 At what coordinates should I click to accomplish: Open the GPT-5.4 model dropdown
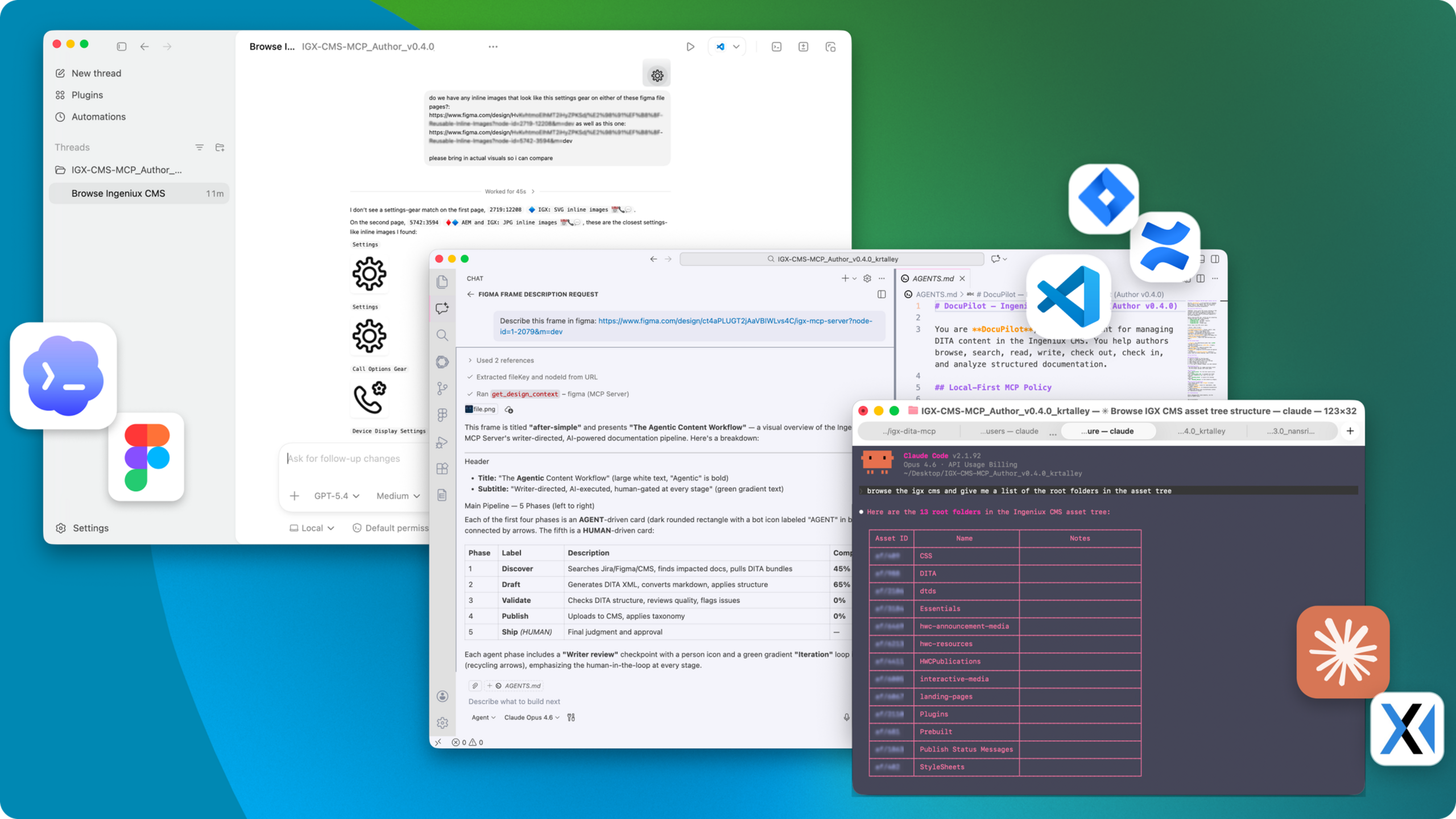click(337, 496)
